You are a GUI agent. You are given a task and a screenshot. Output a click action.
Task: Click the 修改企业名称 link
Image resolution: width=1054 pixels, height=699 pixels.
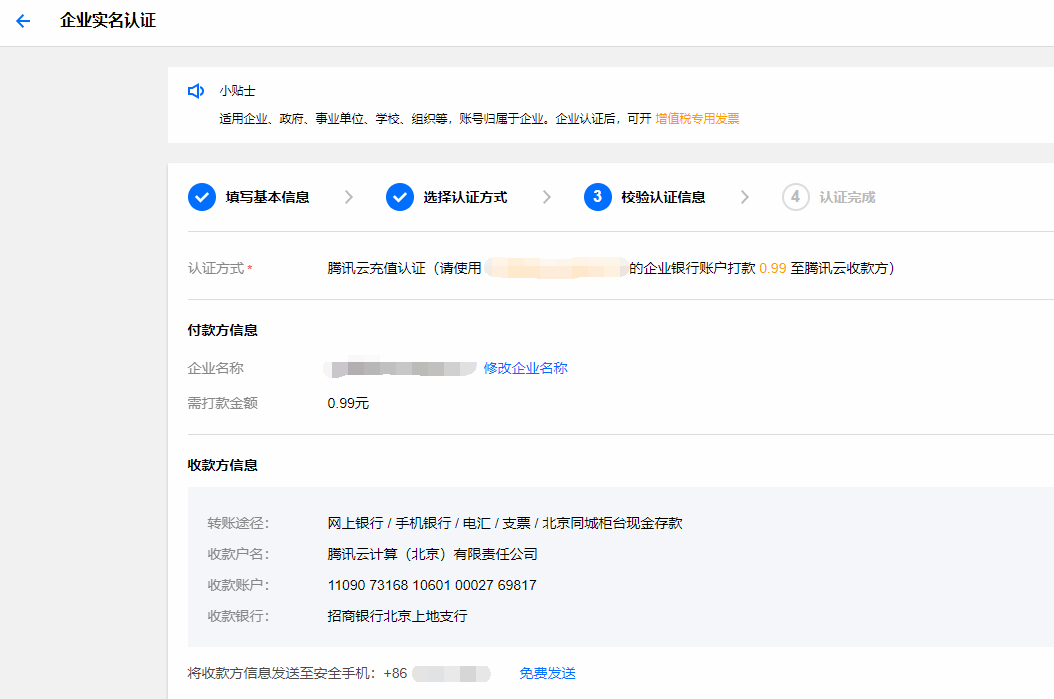(526, 368)
